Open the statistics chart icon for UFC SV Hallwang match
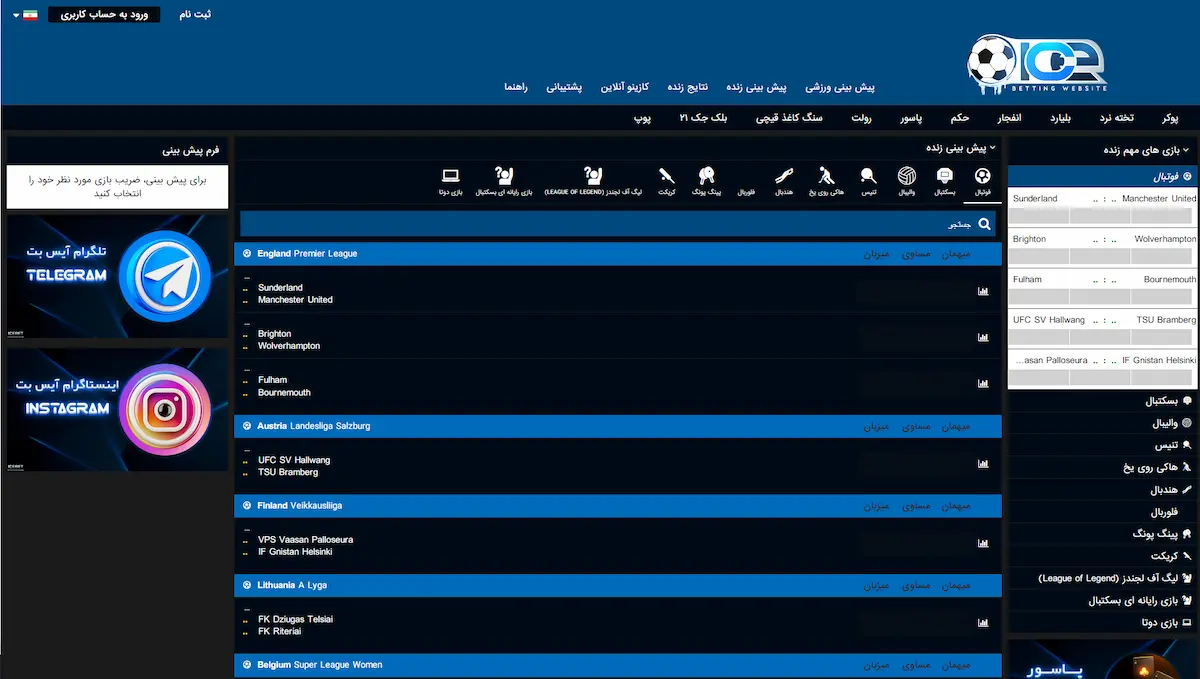 983,464
